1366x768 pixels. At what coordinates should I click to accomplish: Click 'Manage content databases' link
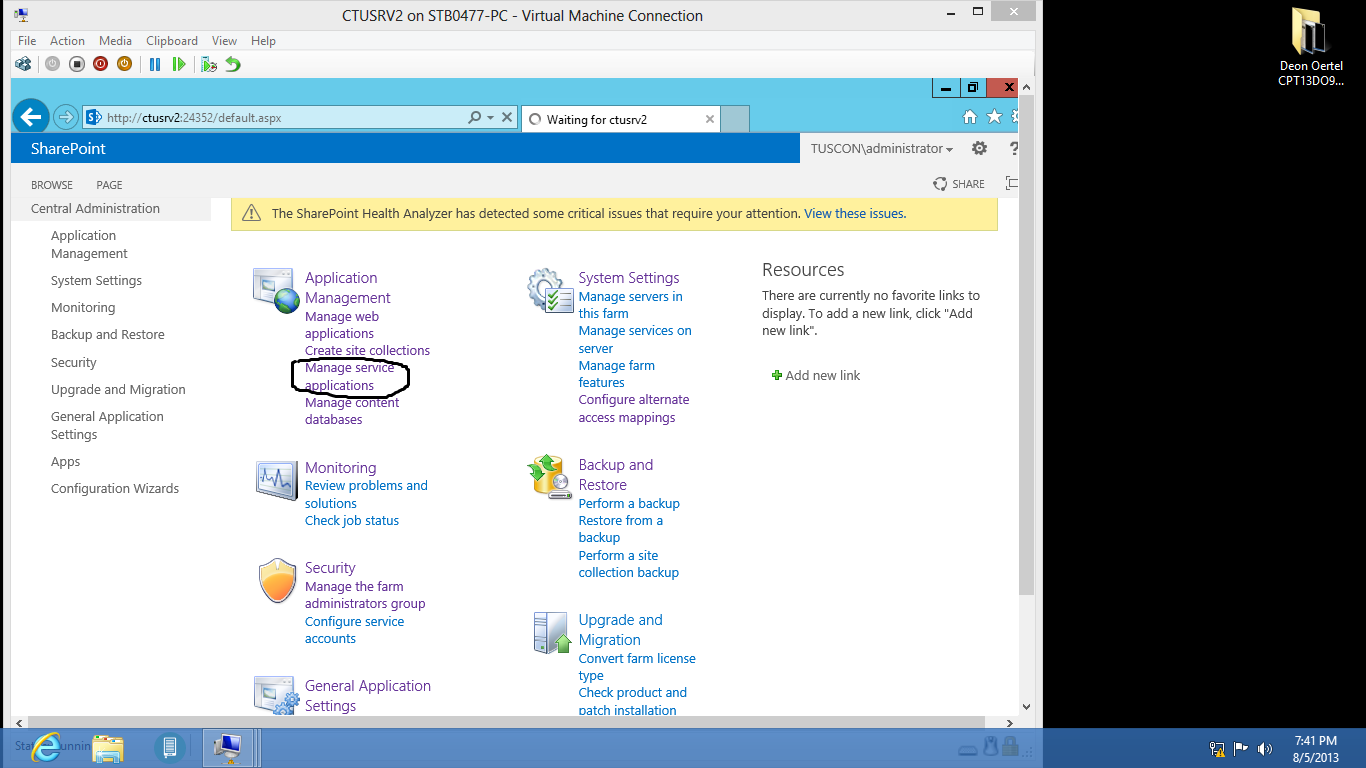coord(352,411)
